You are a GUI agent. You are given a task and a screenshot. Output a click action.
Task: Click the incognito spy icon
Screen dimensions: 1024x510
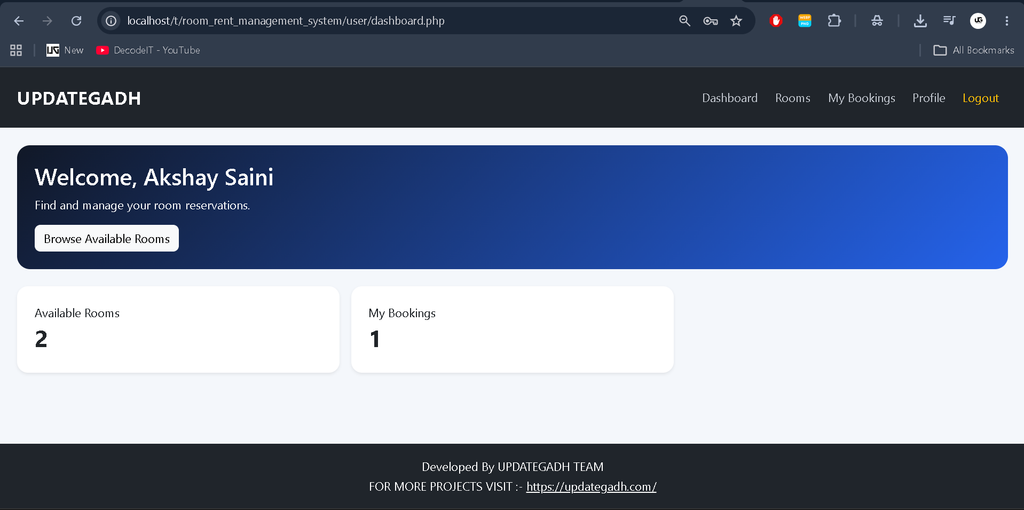pos(877,21)
